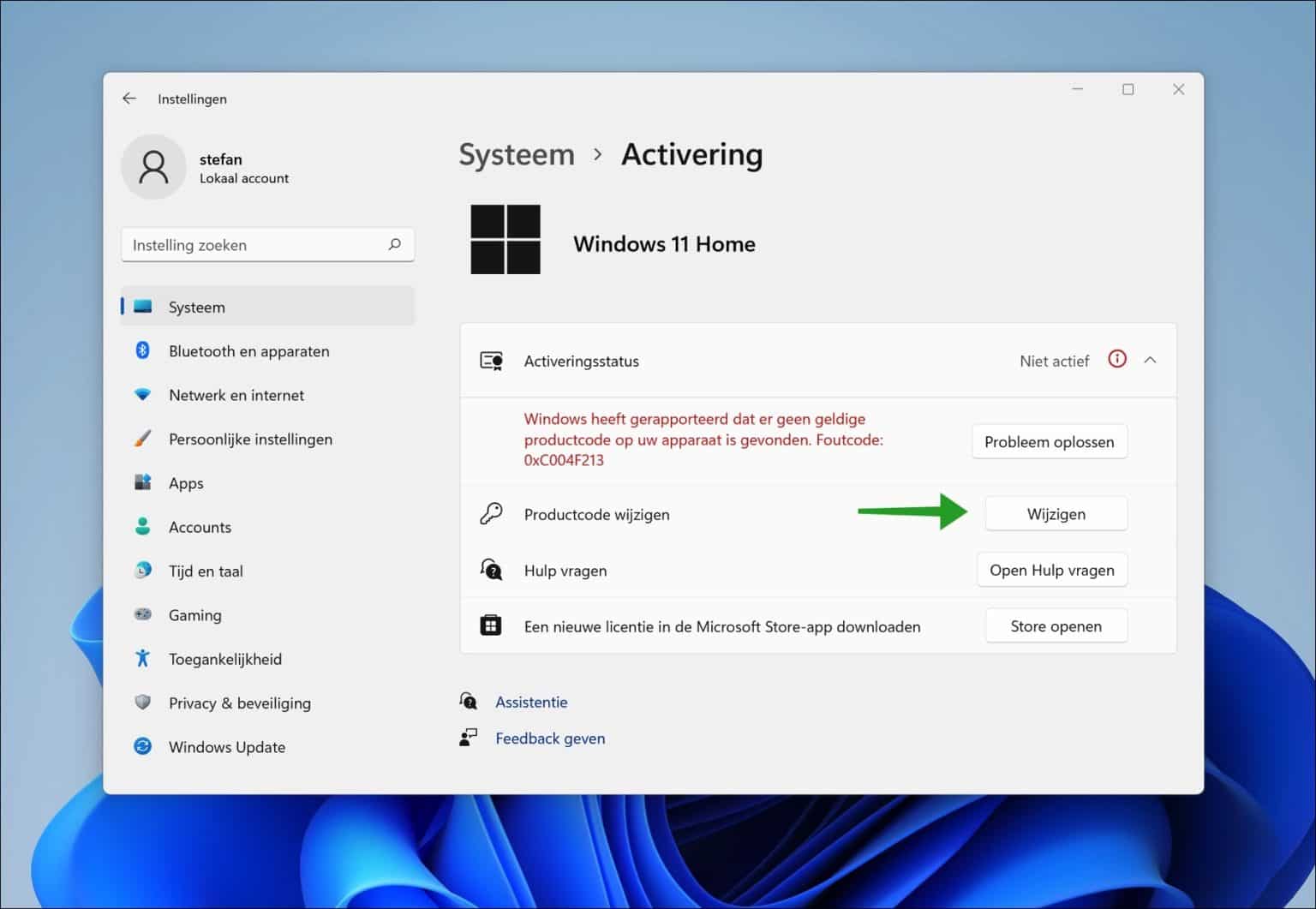1316x909 pixels.
Task: Click the Persoonlijke instellingen brush icon
Action: [x=143, y=439]
